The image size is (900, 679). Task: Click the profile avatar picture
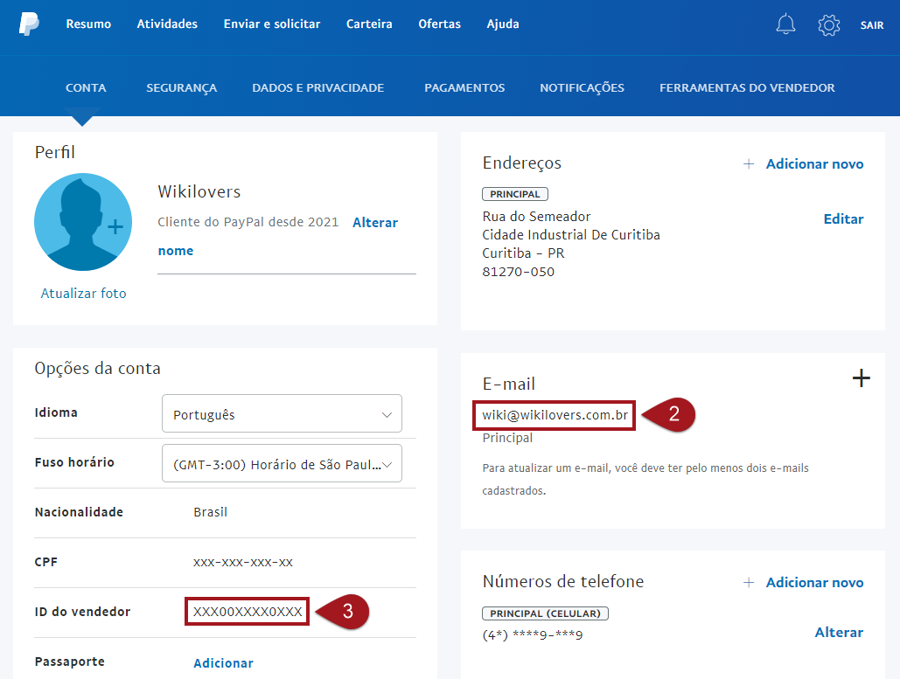(83, 222)
